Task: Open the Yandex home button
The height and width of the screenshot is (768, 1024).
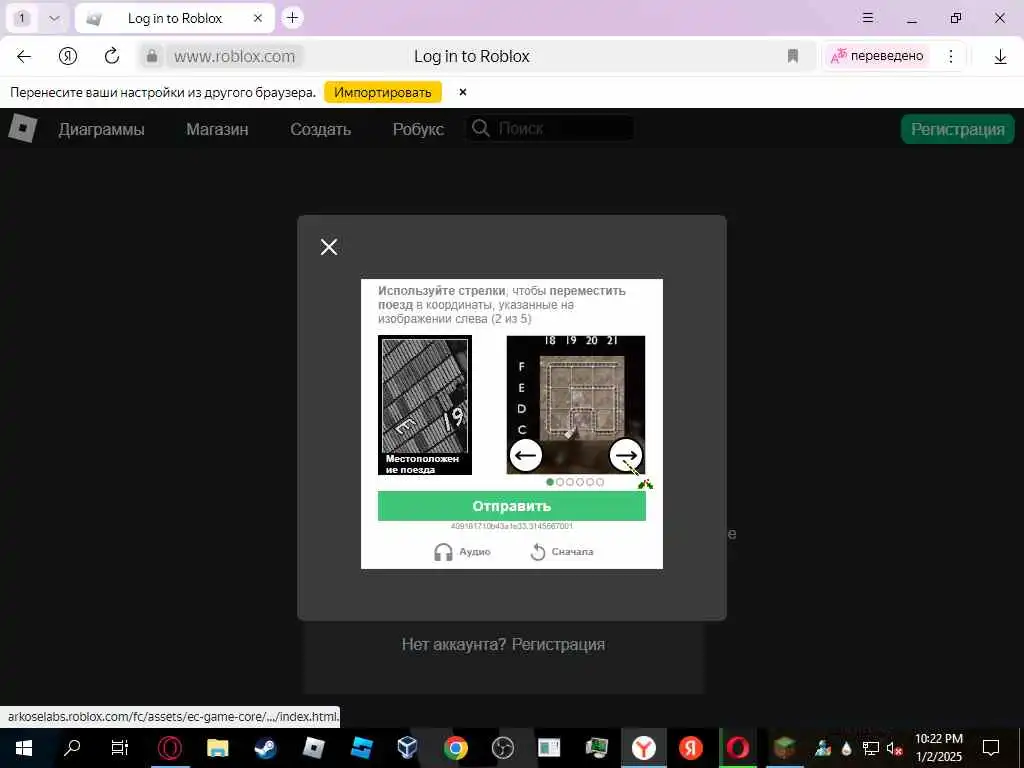Action: pos(68,56)
